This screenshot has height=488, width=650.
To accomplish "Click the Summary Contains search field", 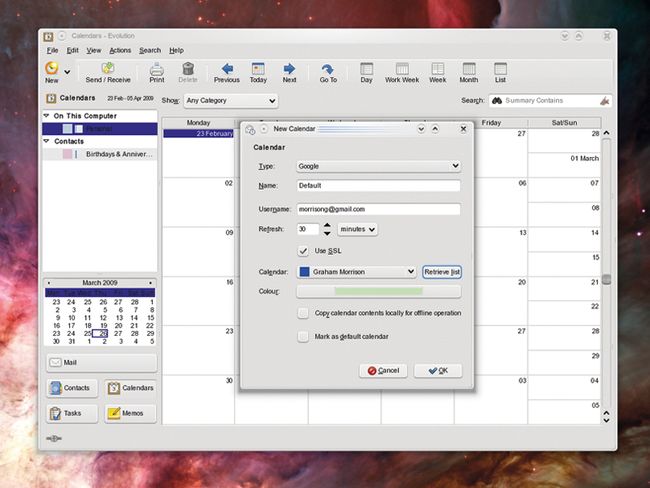I will click(x=551, y=100).
